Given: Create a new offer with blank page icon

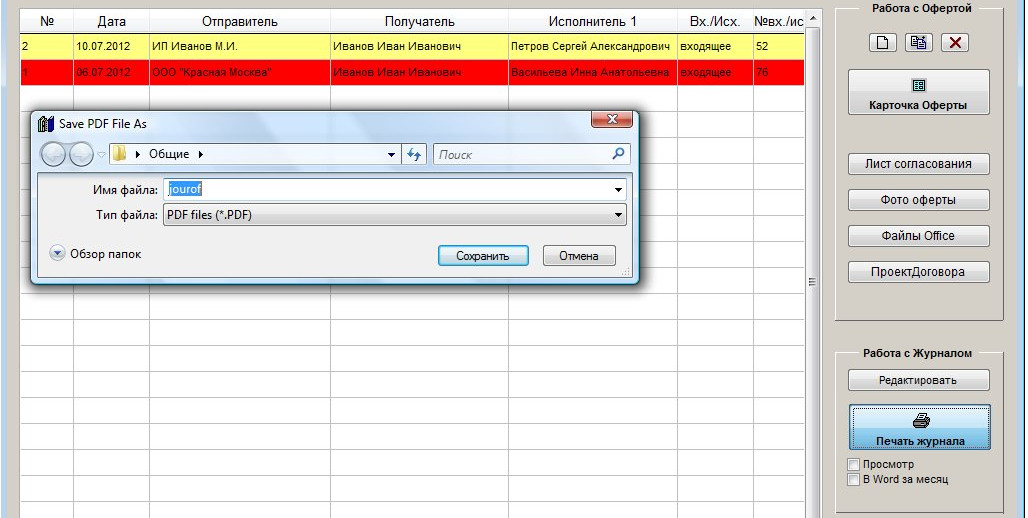Looking at the screenshot, I should pyautogui.click(x=883, y=43).
